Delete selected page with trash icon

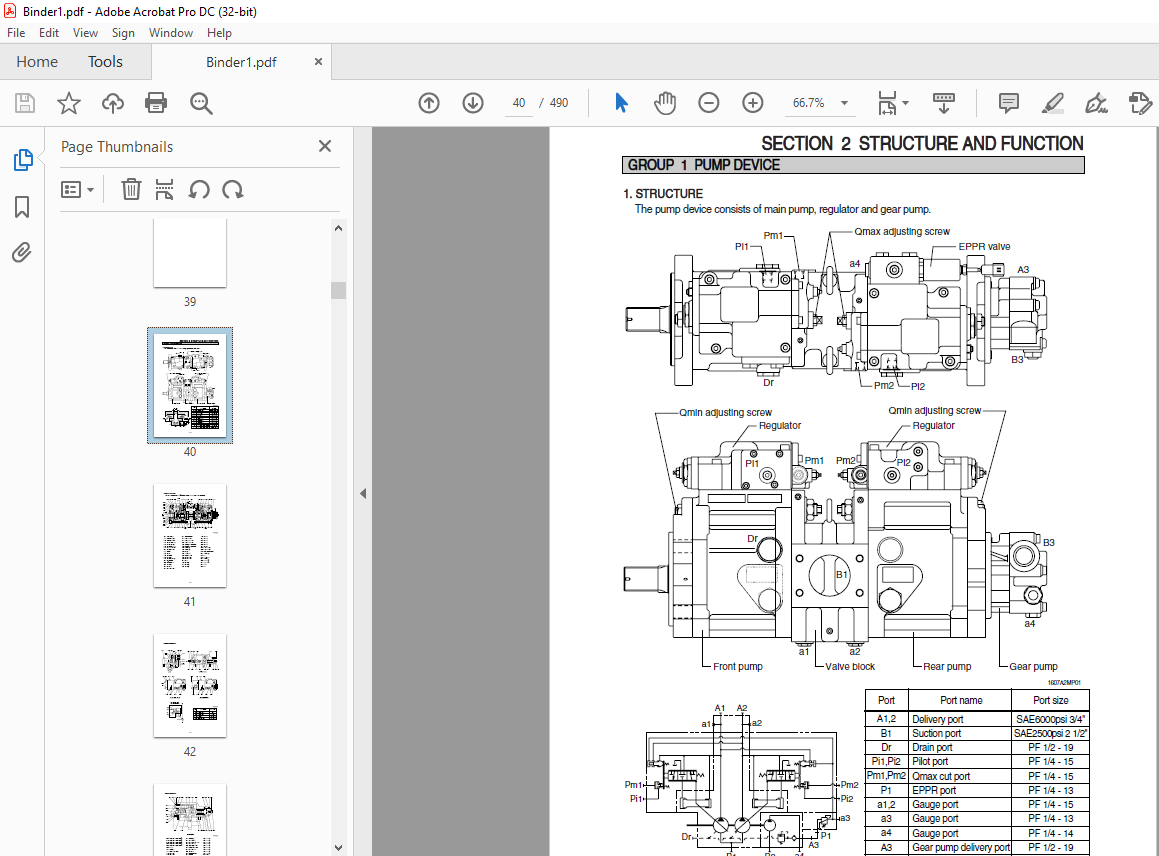click(131, 189)
